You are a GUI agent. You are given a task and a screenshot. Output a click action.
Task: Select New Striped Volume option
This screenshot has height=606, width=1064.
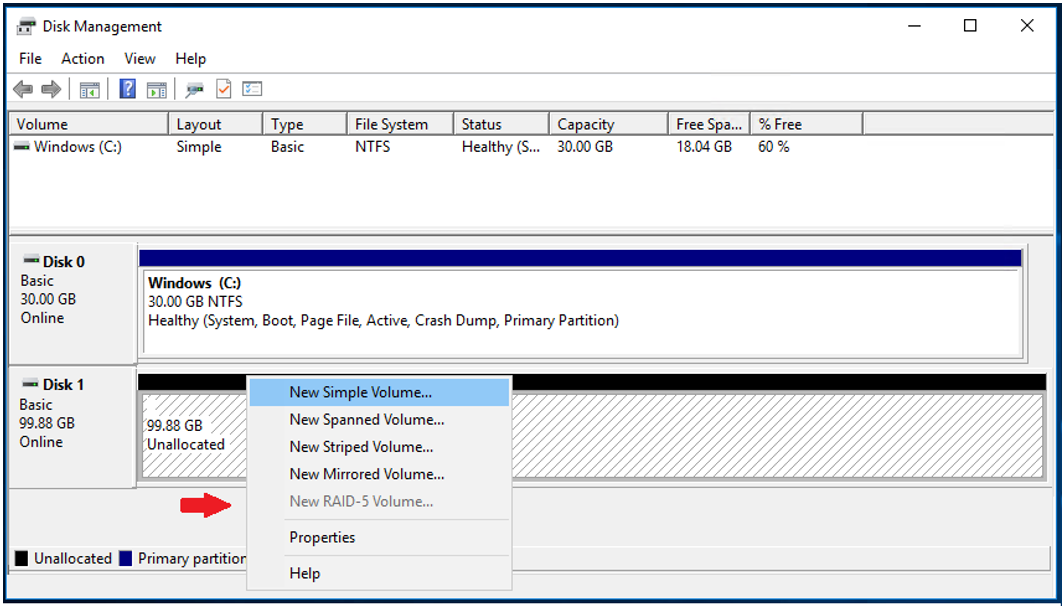[361, 447]
